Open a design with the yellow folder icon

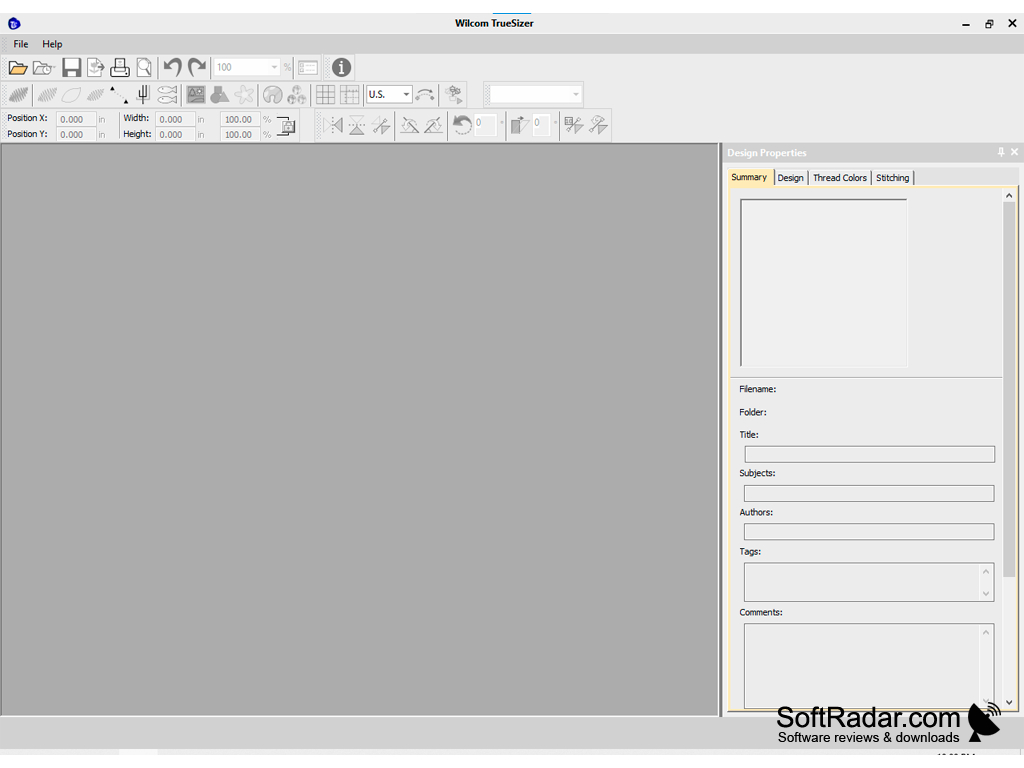(18, 67)
